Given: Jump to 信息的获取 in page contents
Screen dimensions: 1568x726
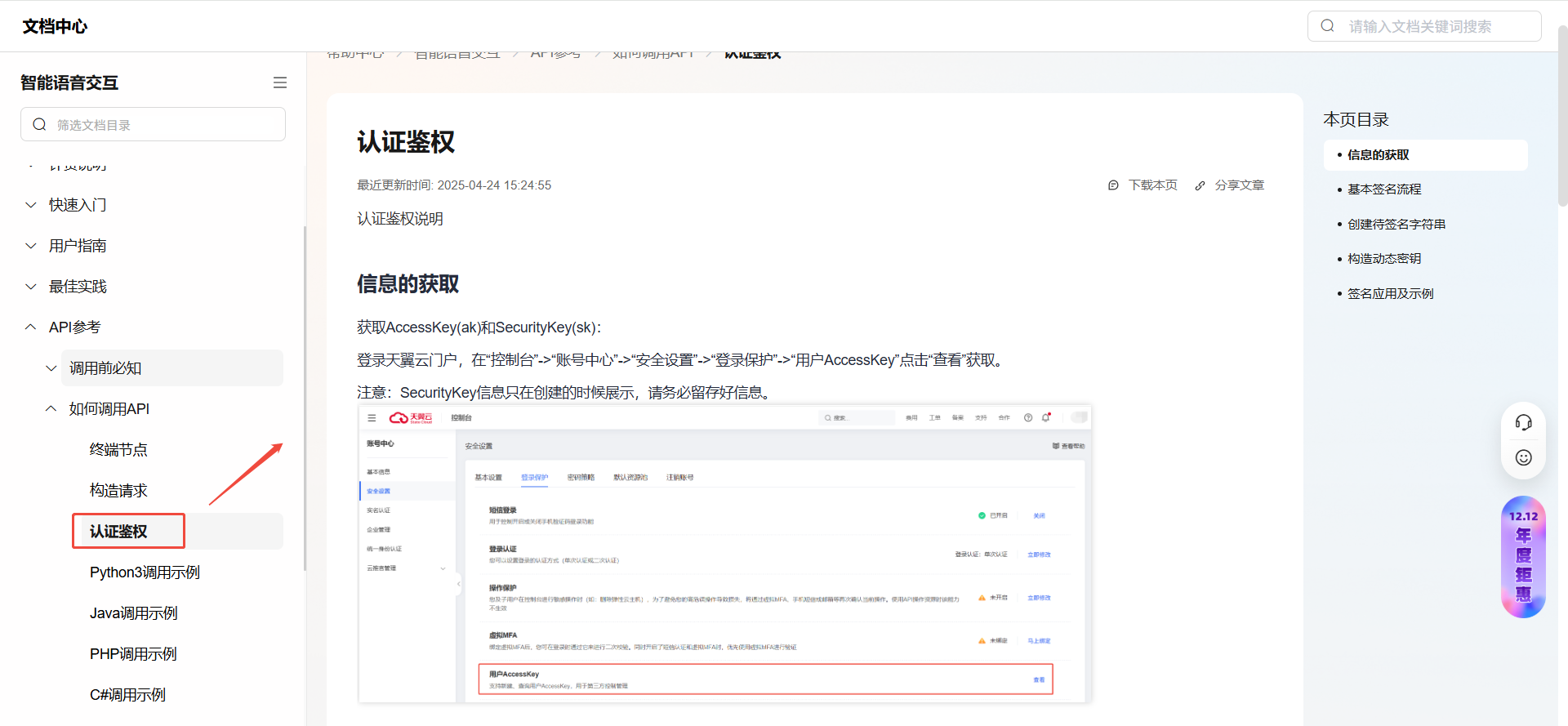Looking at the screenshot, I should (1379, 155).
